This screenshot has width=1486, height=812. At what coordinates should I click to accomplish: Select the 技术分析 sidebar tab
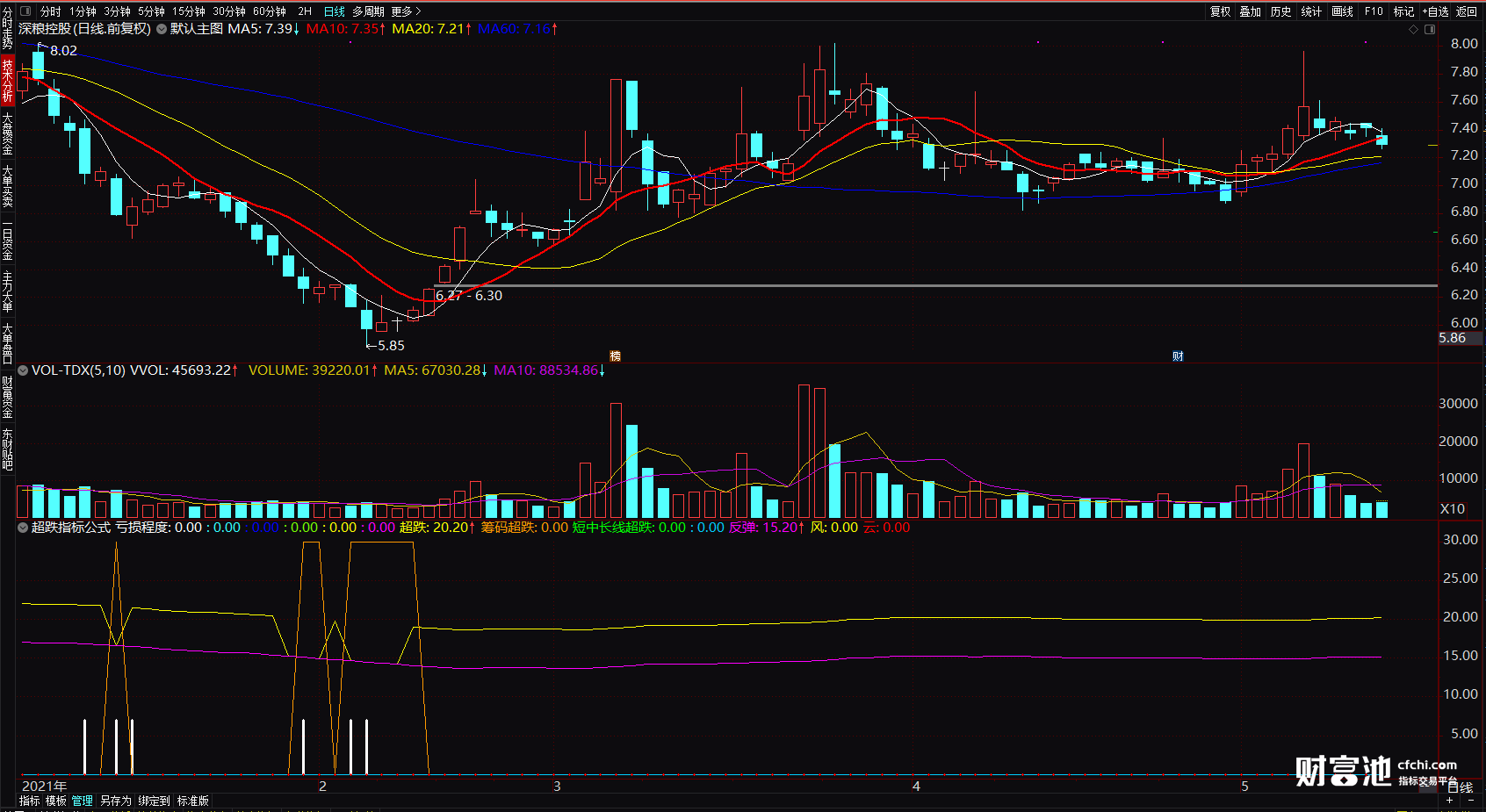pos(7,80)
